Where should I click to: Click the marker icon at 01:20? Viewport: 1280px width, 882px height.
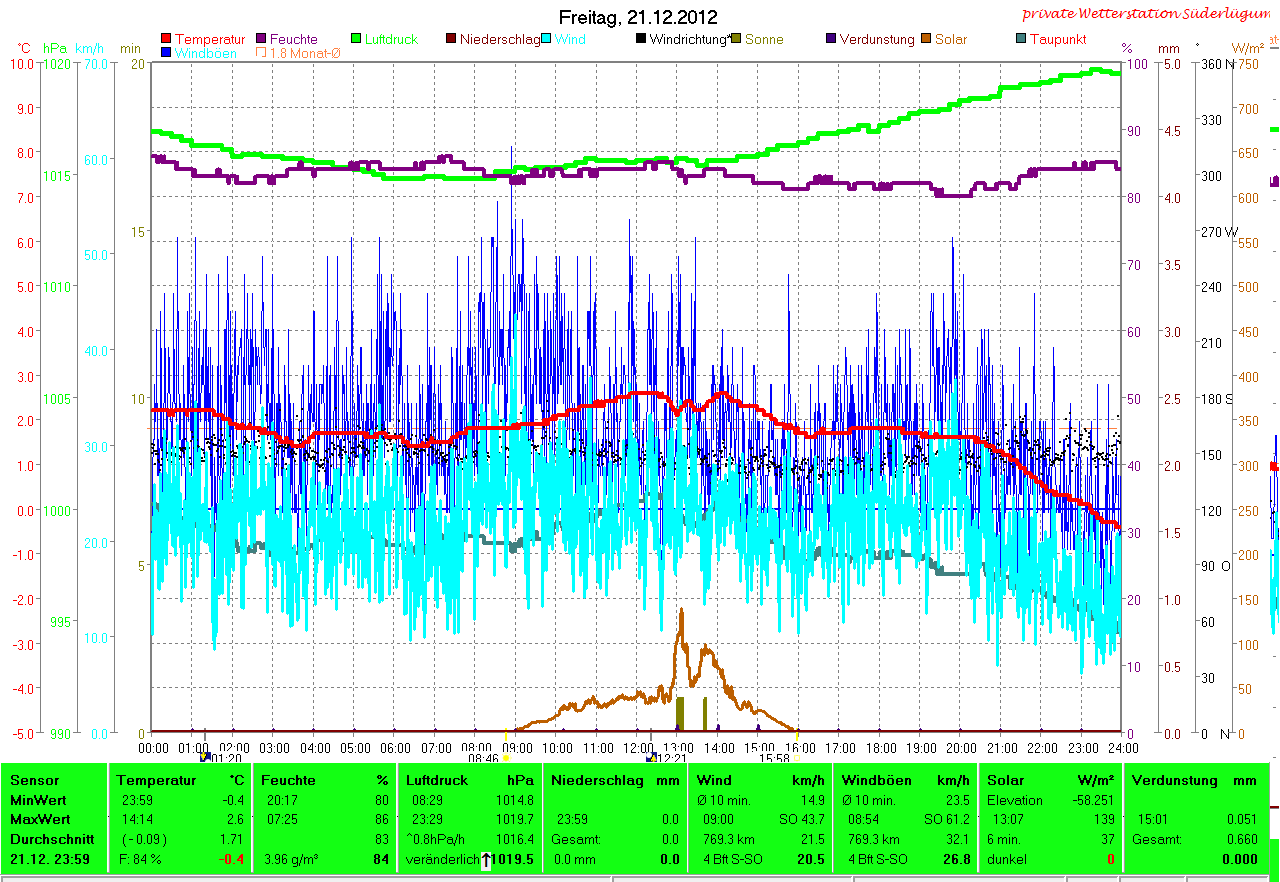pyautogui.click(x=205, y=758)
